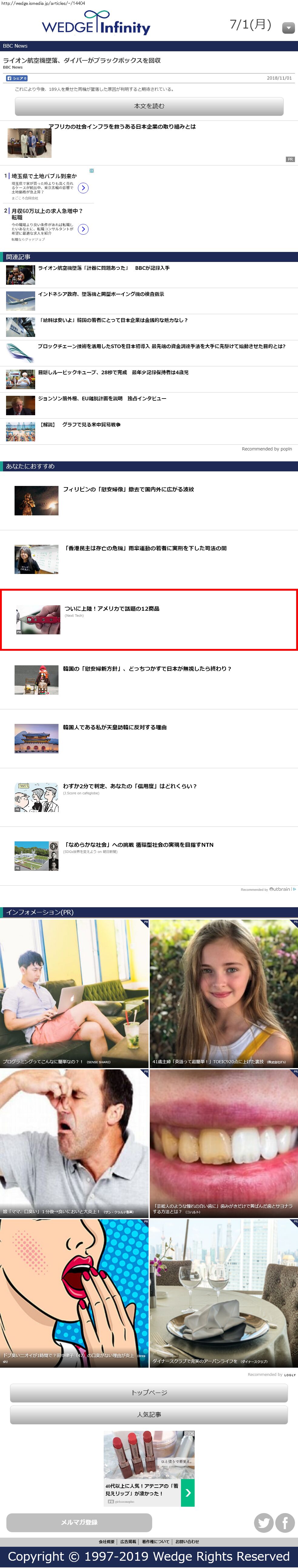Click the Recommended by popIn label
The image size is (298, 1568).
266,449
